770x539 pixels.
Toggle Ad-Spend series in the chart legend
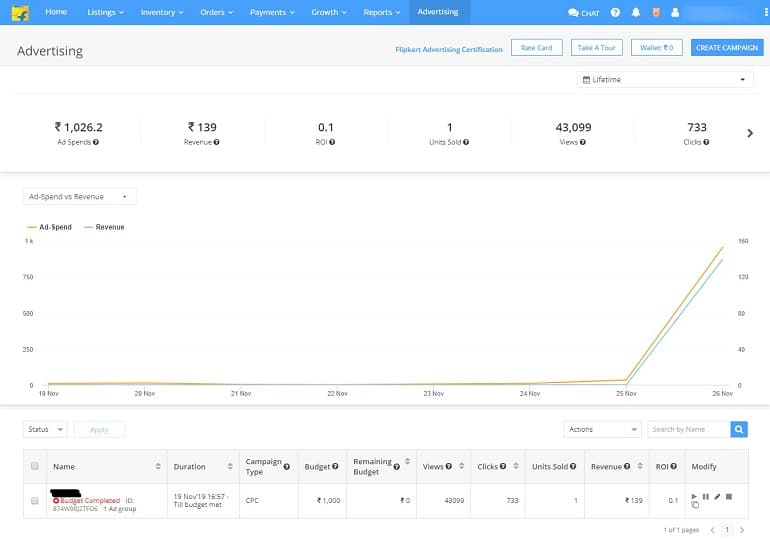pyautogui.click(x=50, y=227)
